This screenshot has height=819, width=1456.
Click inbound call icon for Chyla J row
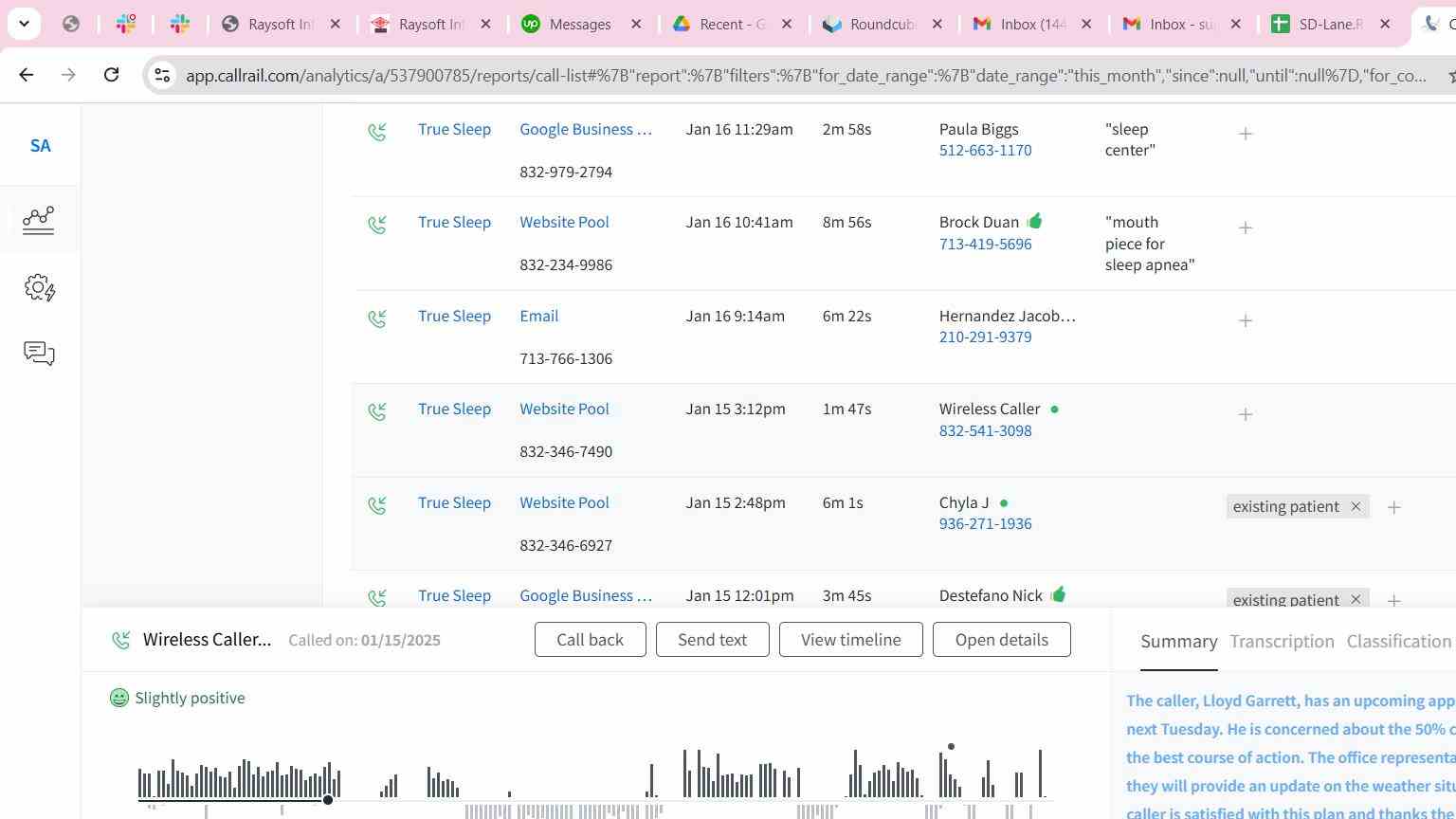click(x=377, y=506)
